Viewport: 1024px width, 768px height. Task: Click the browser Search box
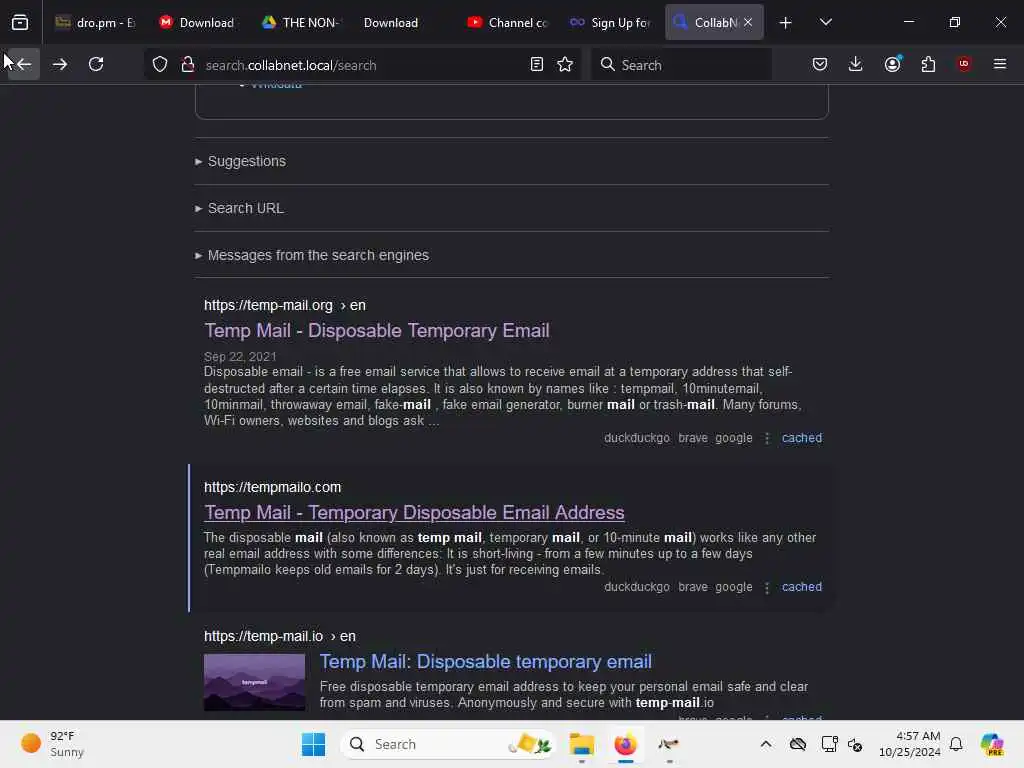click(x=682, y=65)
